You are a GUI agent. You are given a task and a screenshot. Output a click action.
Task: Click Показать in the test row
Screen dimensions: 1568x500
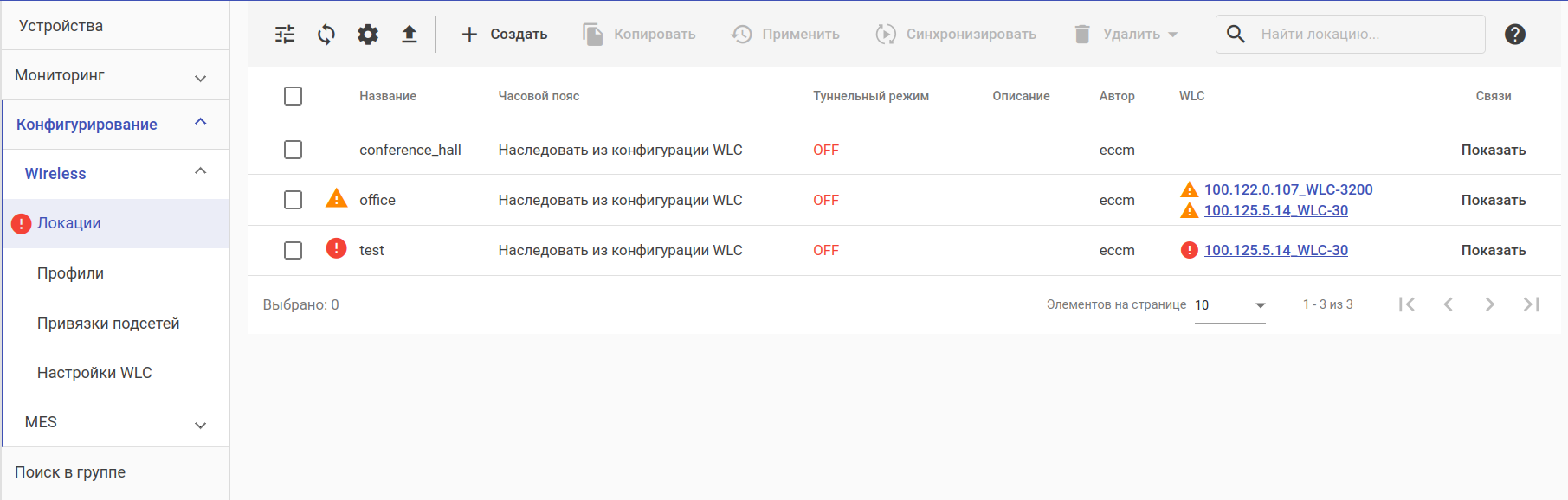point(1493,250)
